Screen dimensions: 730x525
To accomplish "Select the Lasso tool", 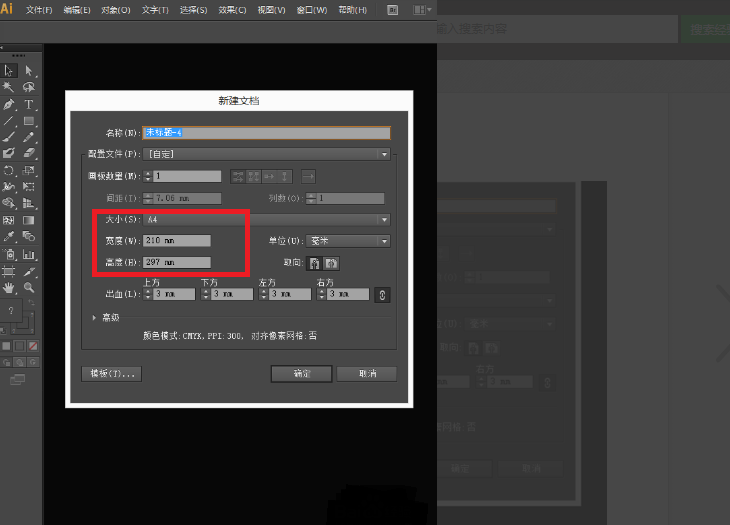I will click(29, 87).
